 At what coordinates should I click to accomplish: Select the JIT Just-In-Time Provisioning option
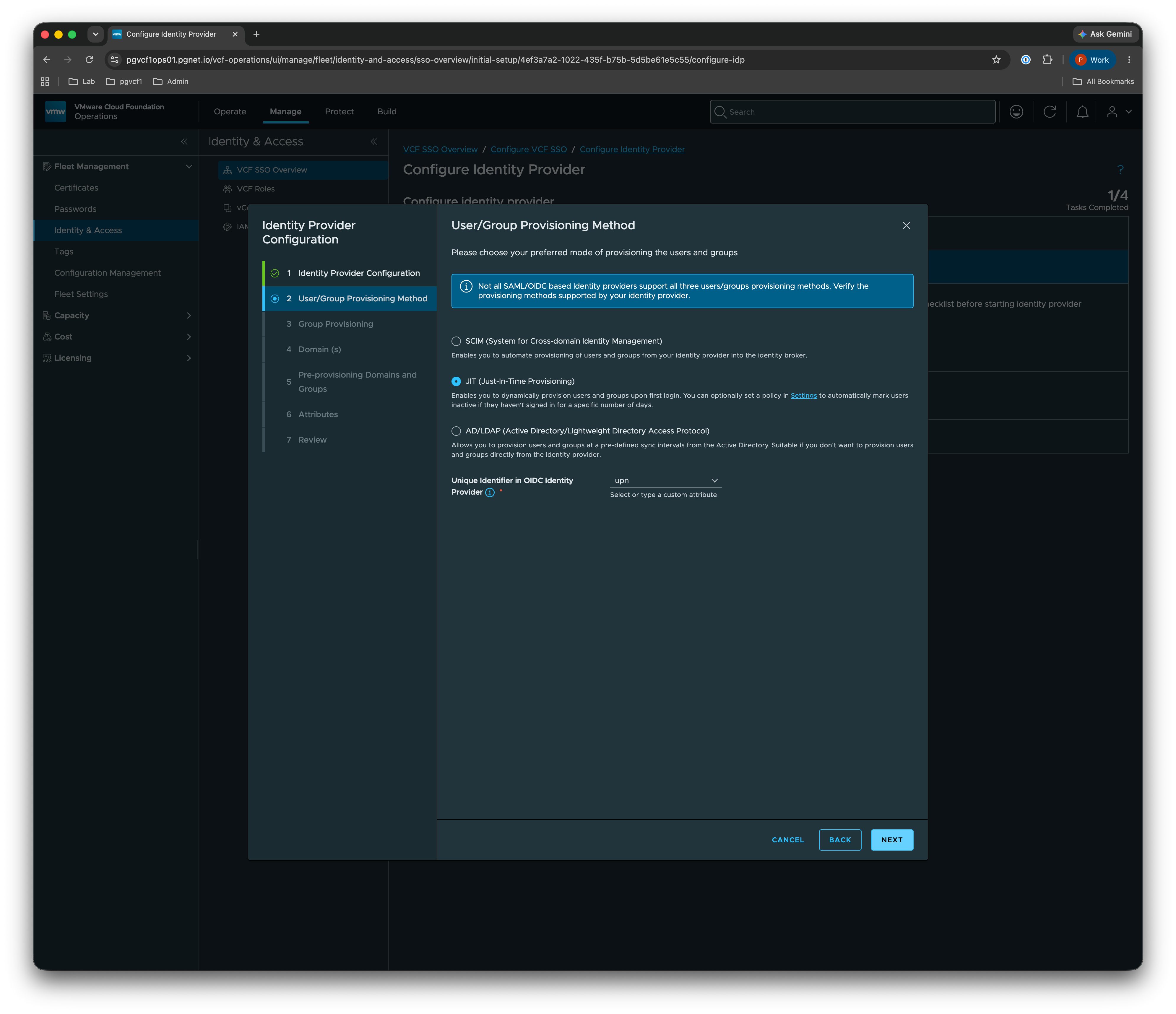(x=456, y=381)
